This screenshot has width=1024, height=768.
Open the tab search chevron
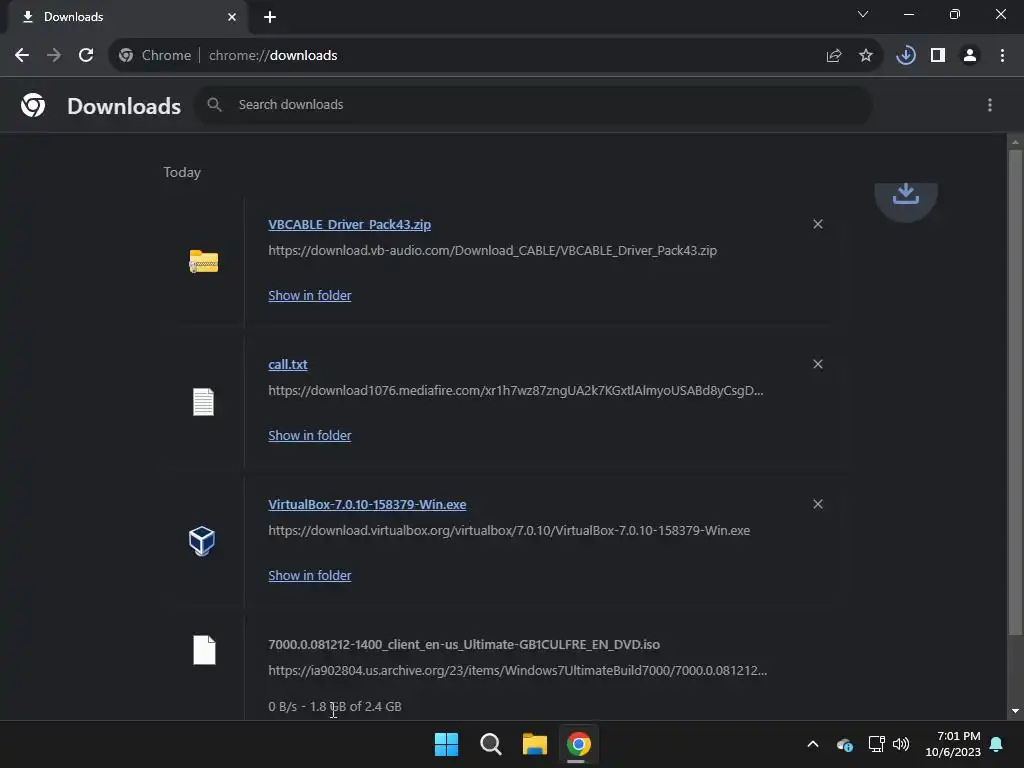pos(863,14)
